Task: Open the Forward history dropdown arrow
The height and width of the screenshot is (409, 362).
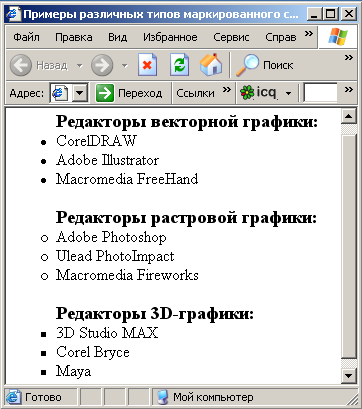Action: click(124, 65)
